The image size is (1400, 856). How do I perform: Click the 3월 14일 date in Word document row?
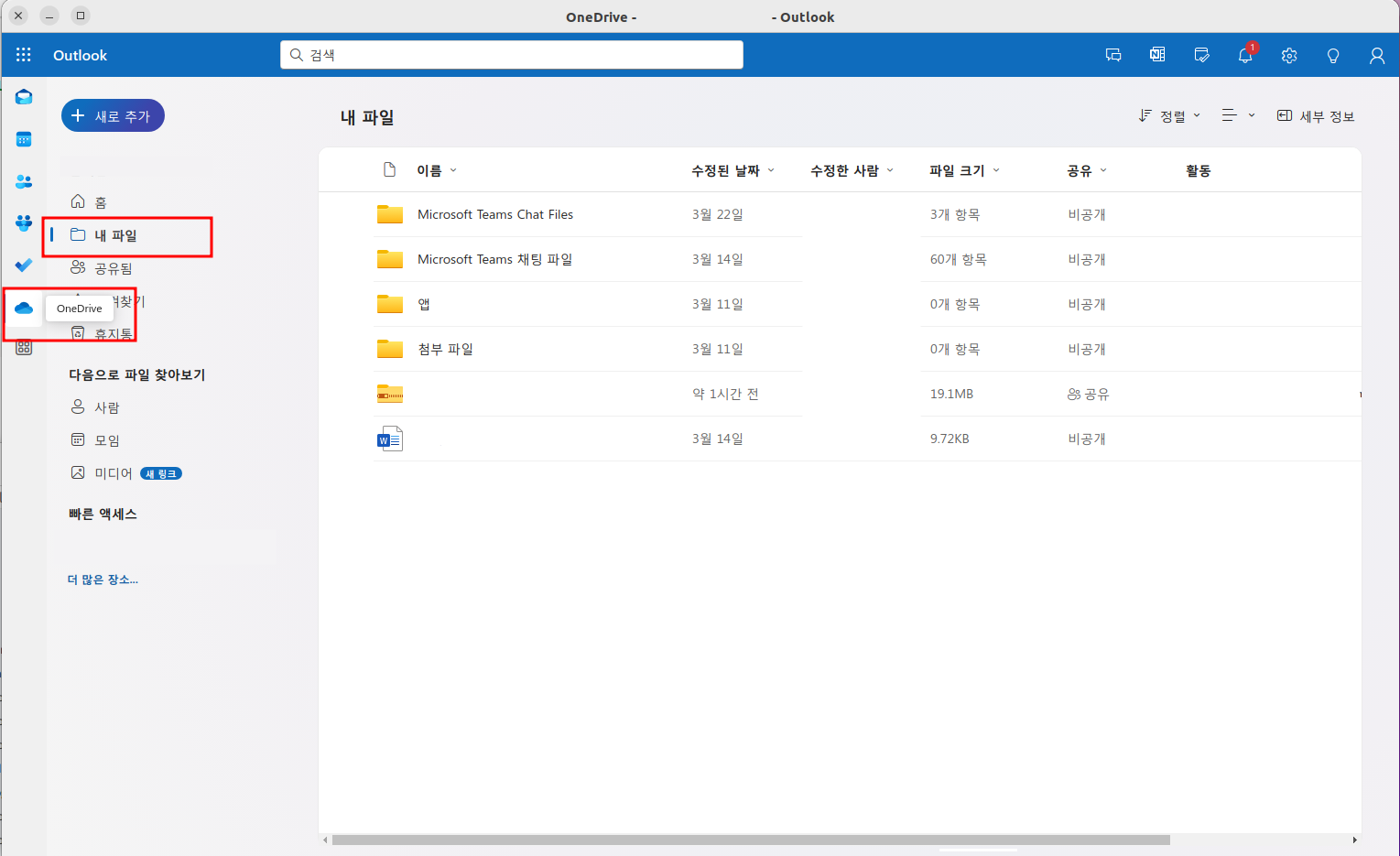tap(718, 439)
